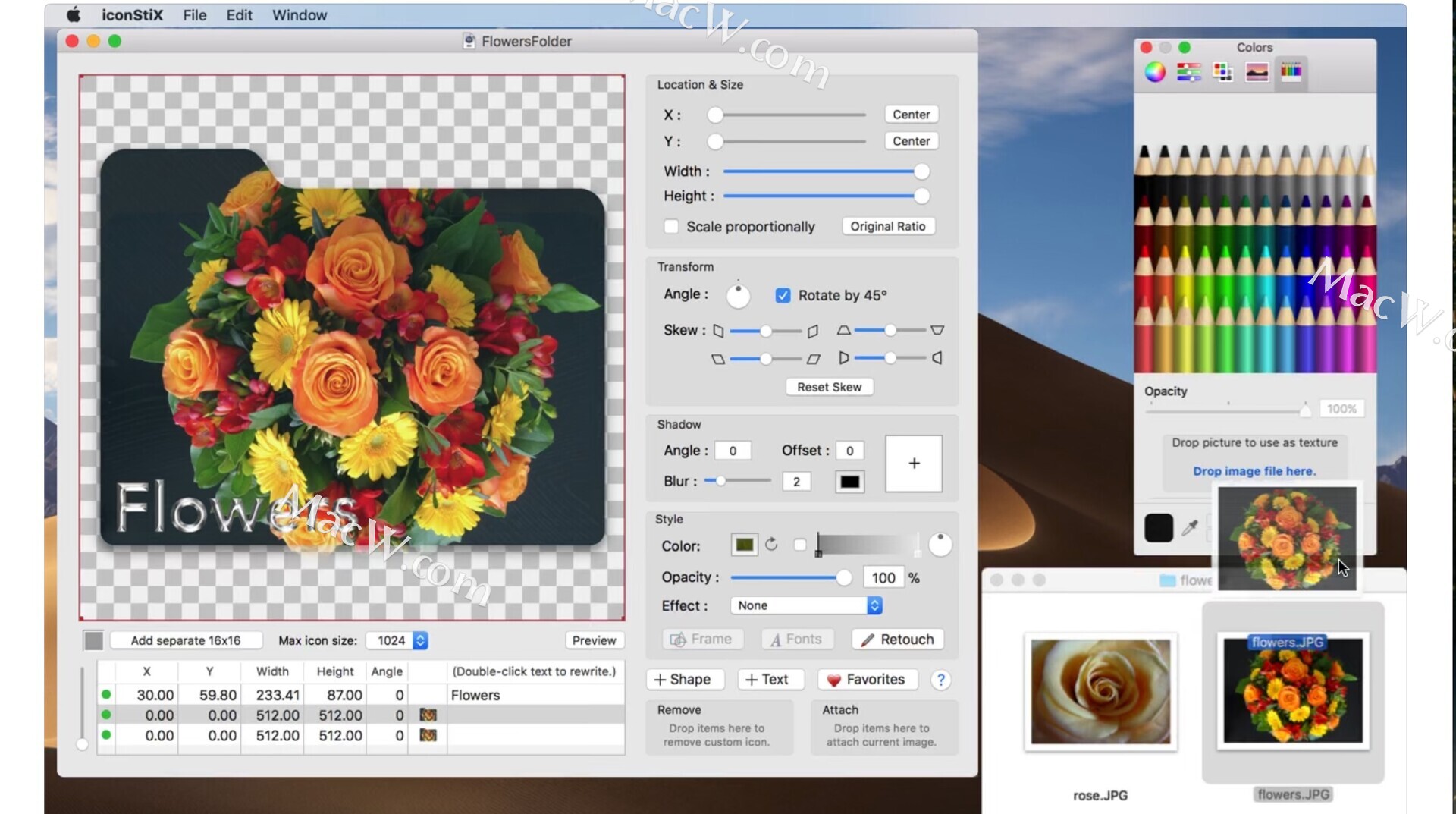This screenshot has width=1456, height=814.
Task: Toggle green visibility dot for Flowers layer
Action: (106, 694)
